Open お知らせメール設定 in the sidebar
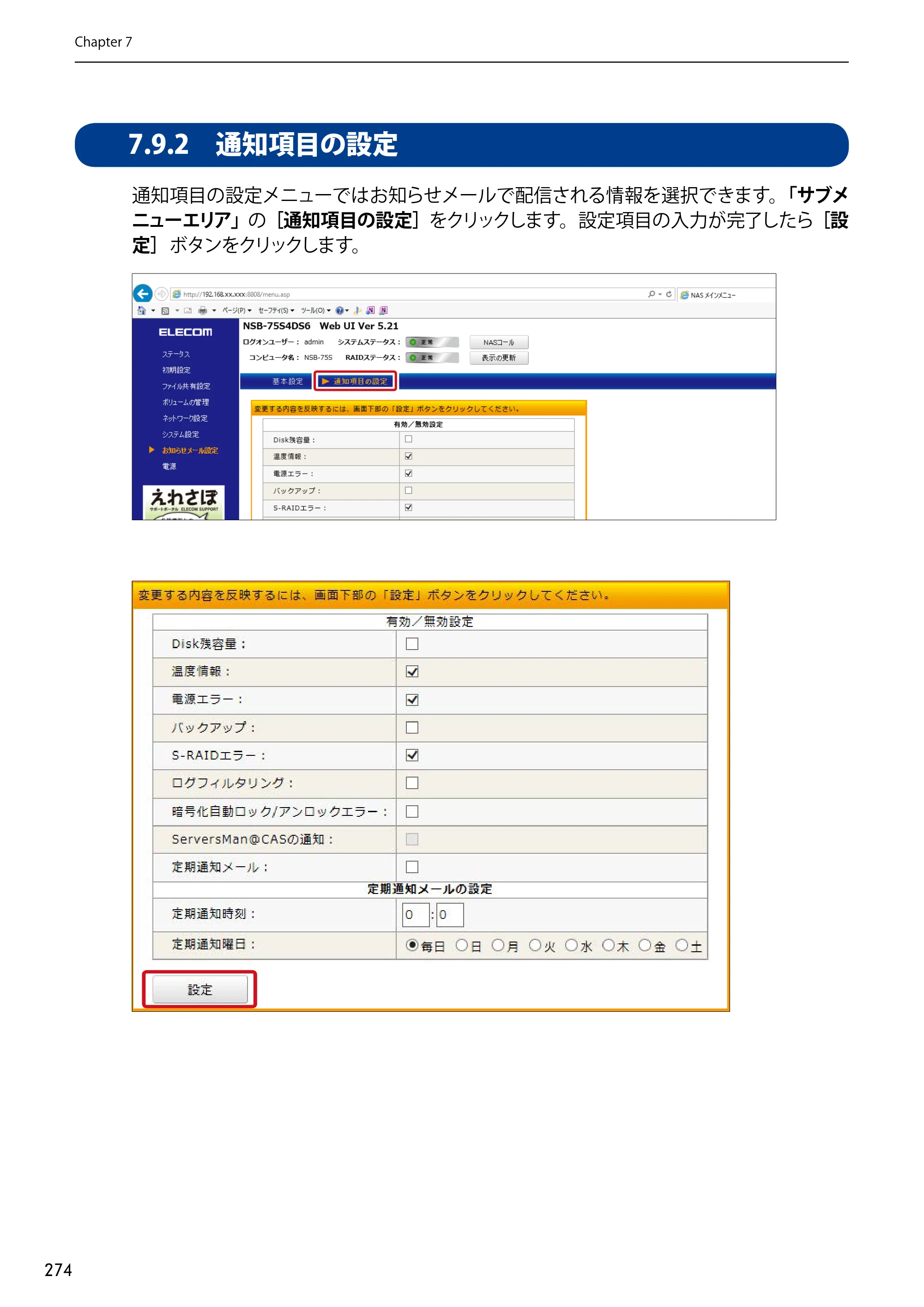924x1307 pixels. (x=189, y=450)
